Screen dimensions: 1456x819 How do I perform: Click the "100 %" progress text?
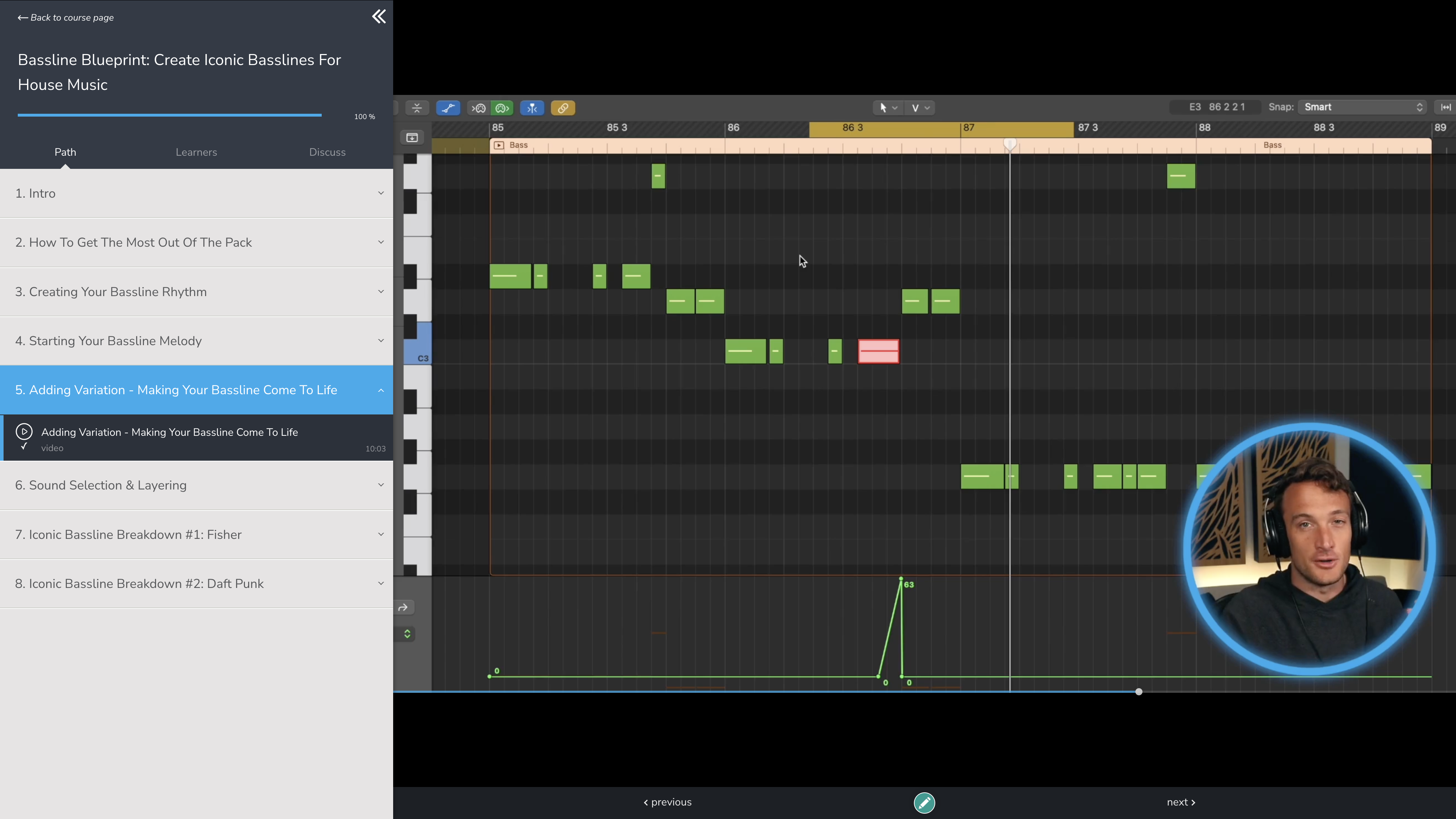[x=365, y=117]
